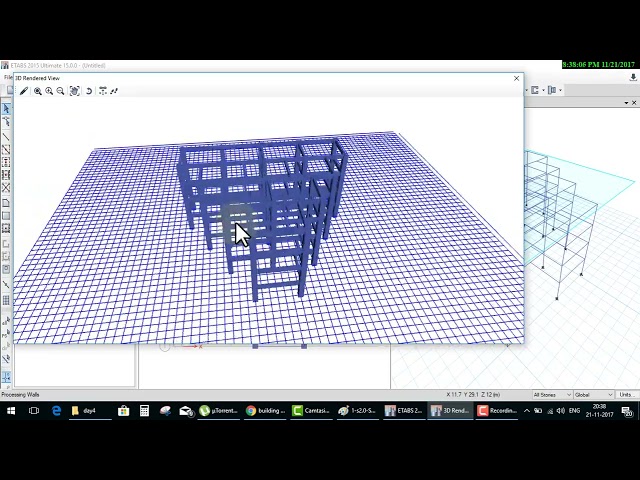Open the All Stories dropdown in status bar
The width and height of the screenshot is (640, 480).
pos(552,395)
